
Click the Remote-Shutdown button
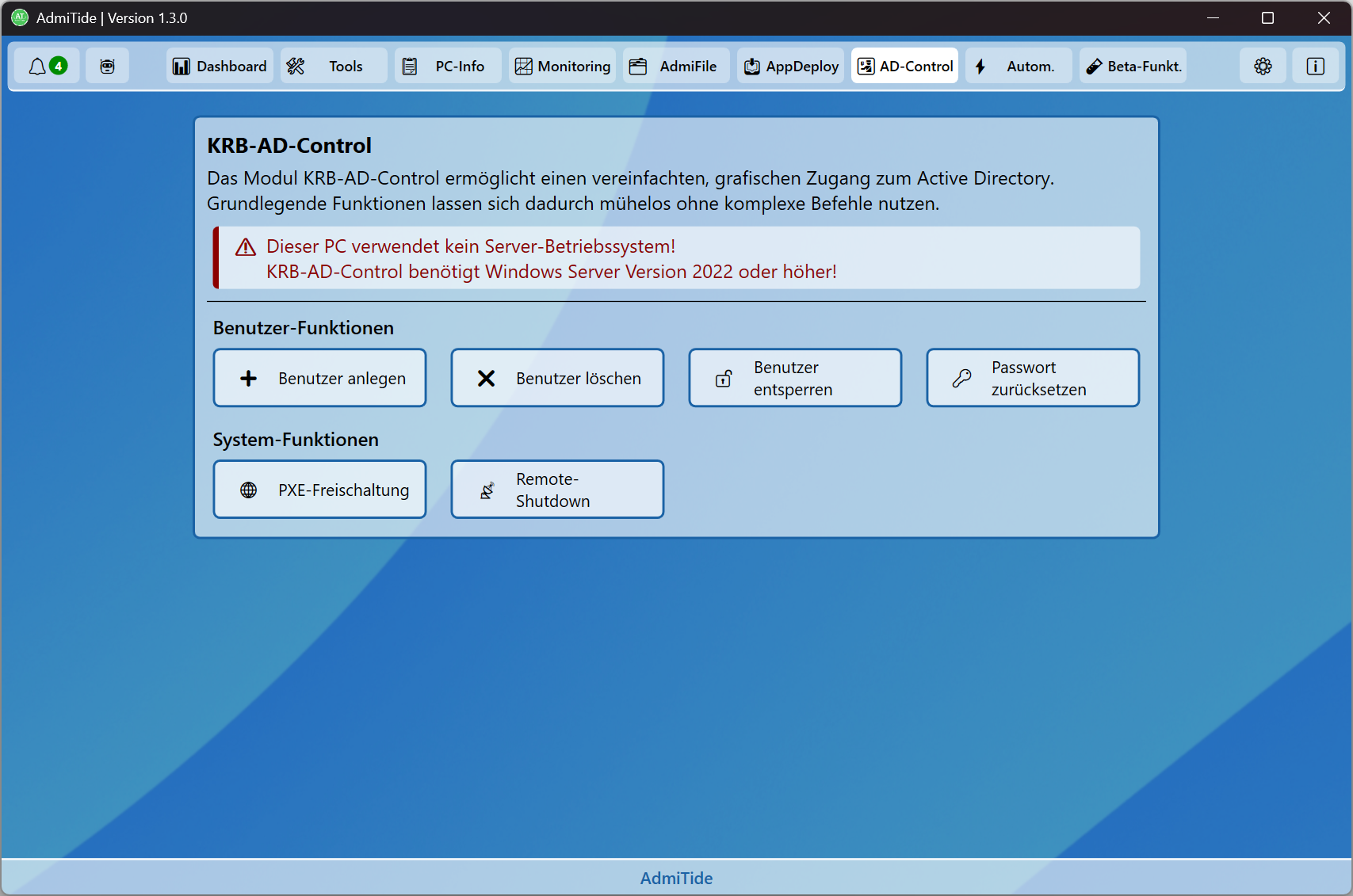[x=557, y=490]
